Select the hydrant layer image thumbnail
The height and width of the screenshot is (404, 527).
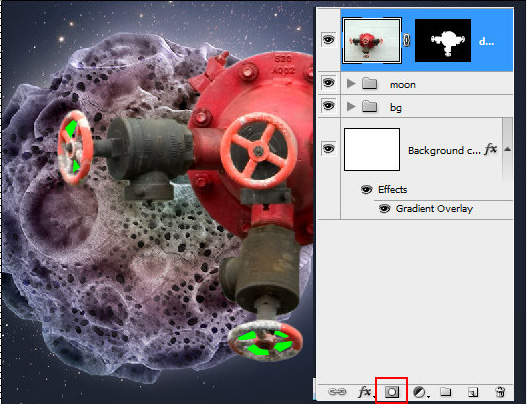372,41
